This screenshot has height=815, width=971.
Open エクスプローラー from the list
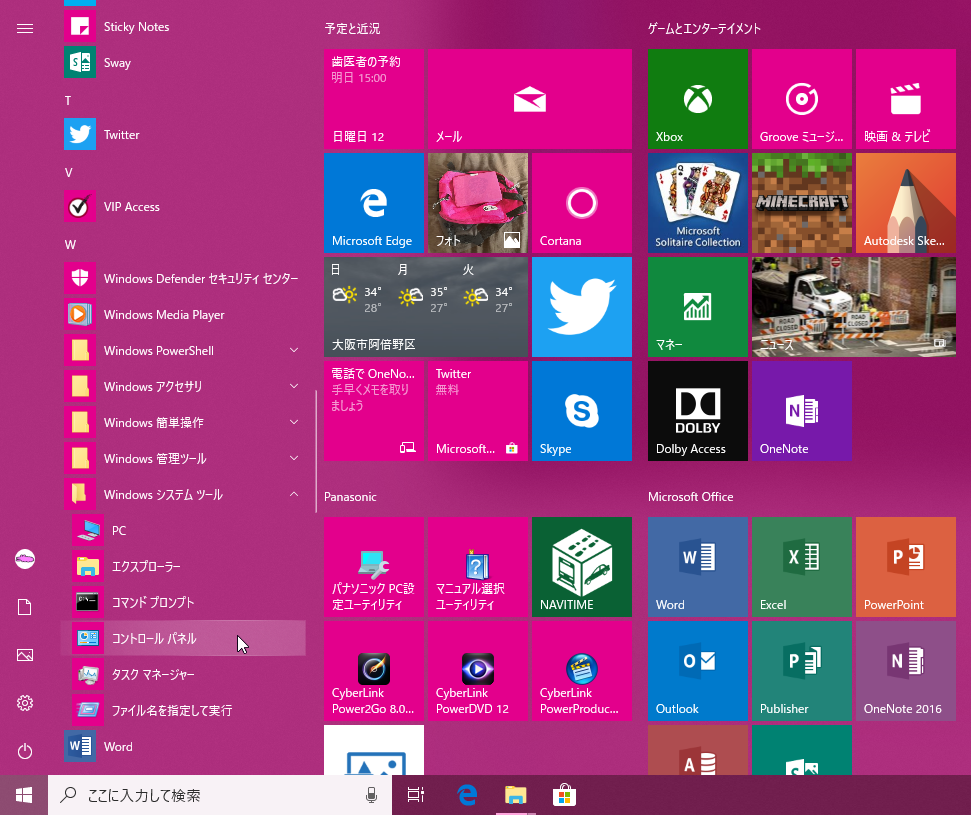point(183,566)
